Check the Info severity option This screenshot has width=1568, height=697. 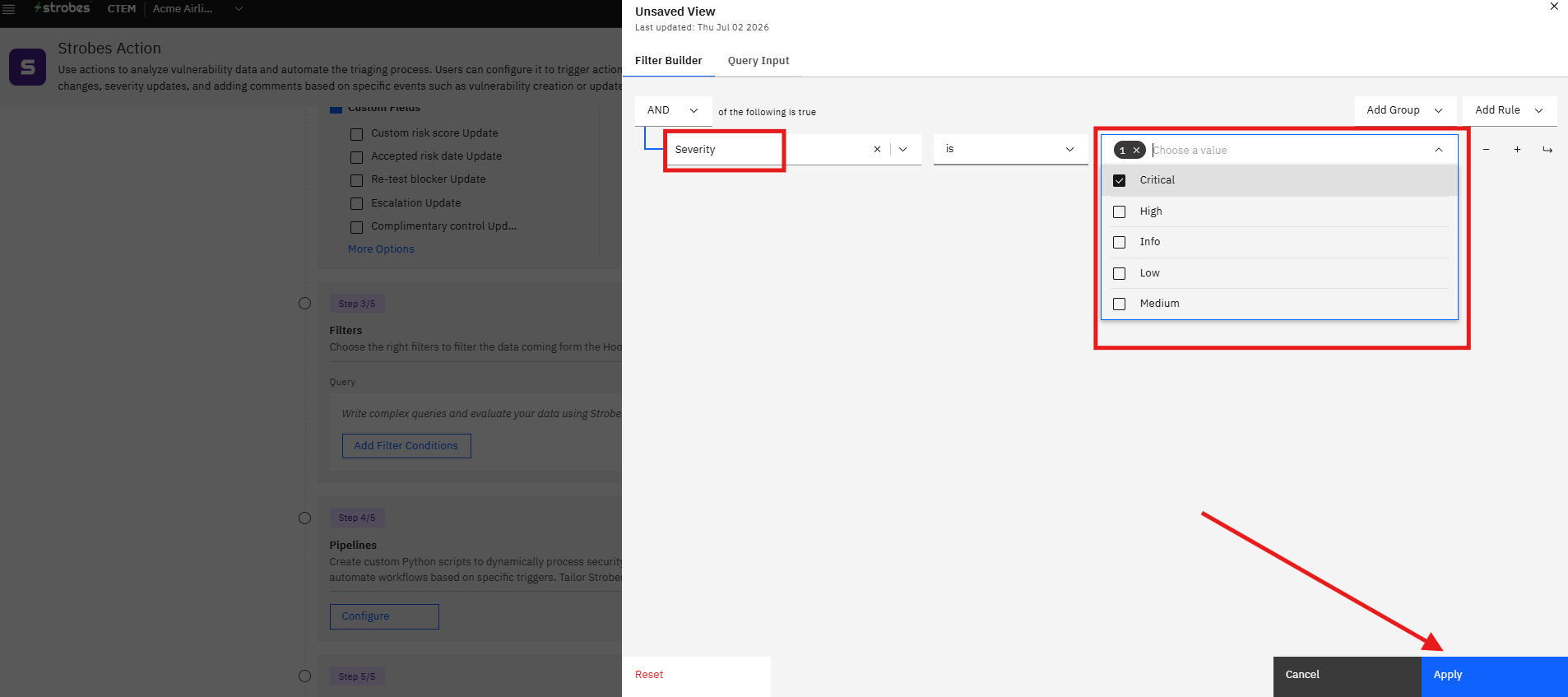[x=1119, y=242]
